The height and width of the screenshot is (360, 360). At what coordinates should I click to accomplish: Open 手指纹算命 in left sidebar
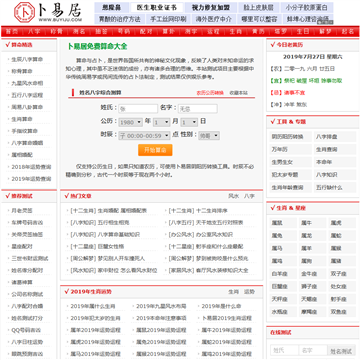coord(25,131)
